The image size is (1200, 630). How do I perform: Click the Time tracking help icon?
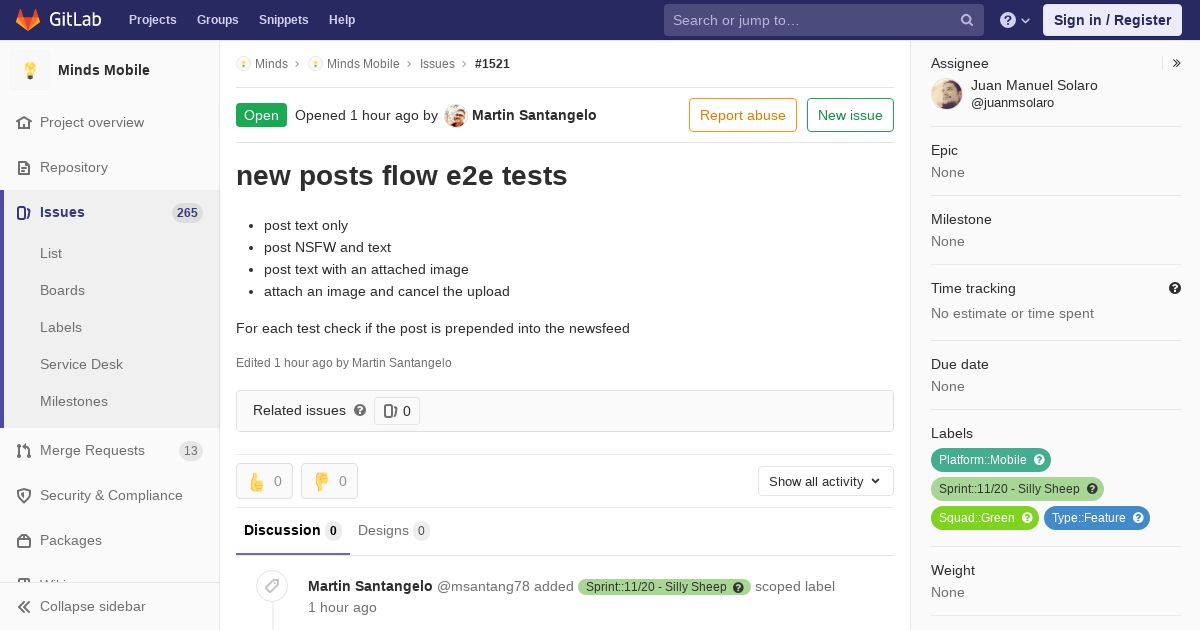tap(1175, 288)
